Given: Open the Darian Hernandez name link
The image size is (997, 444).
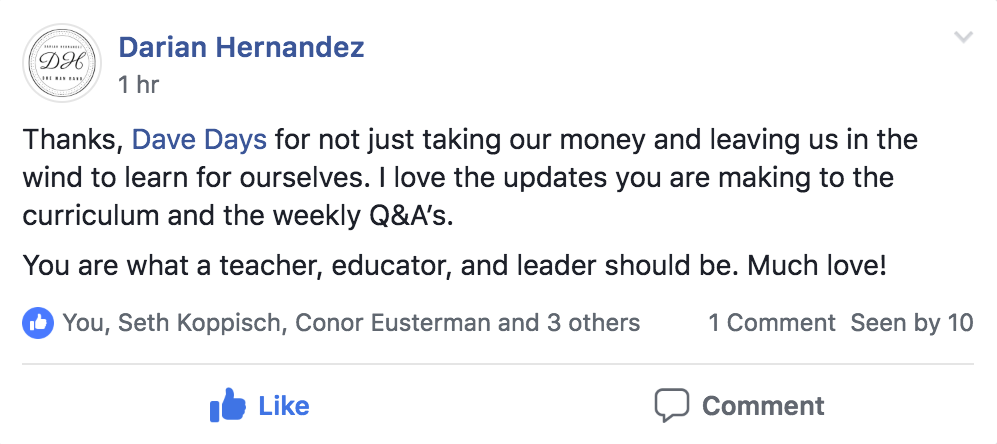Looking at the screenshot, I should (242, 47).
